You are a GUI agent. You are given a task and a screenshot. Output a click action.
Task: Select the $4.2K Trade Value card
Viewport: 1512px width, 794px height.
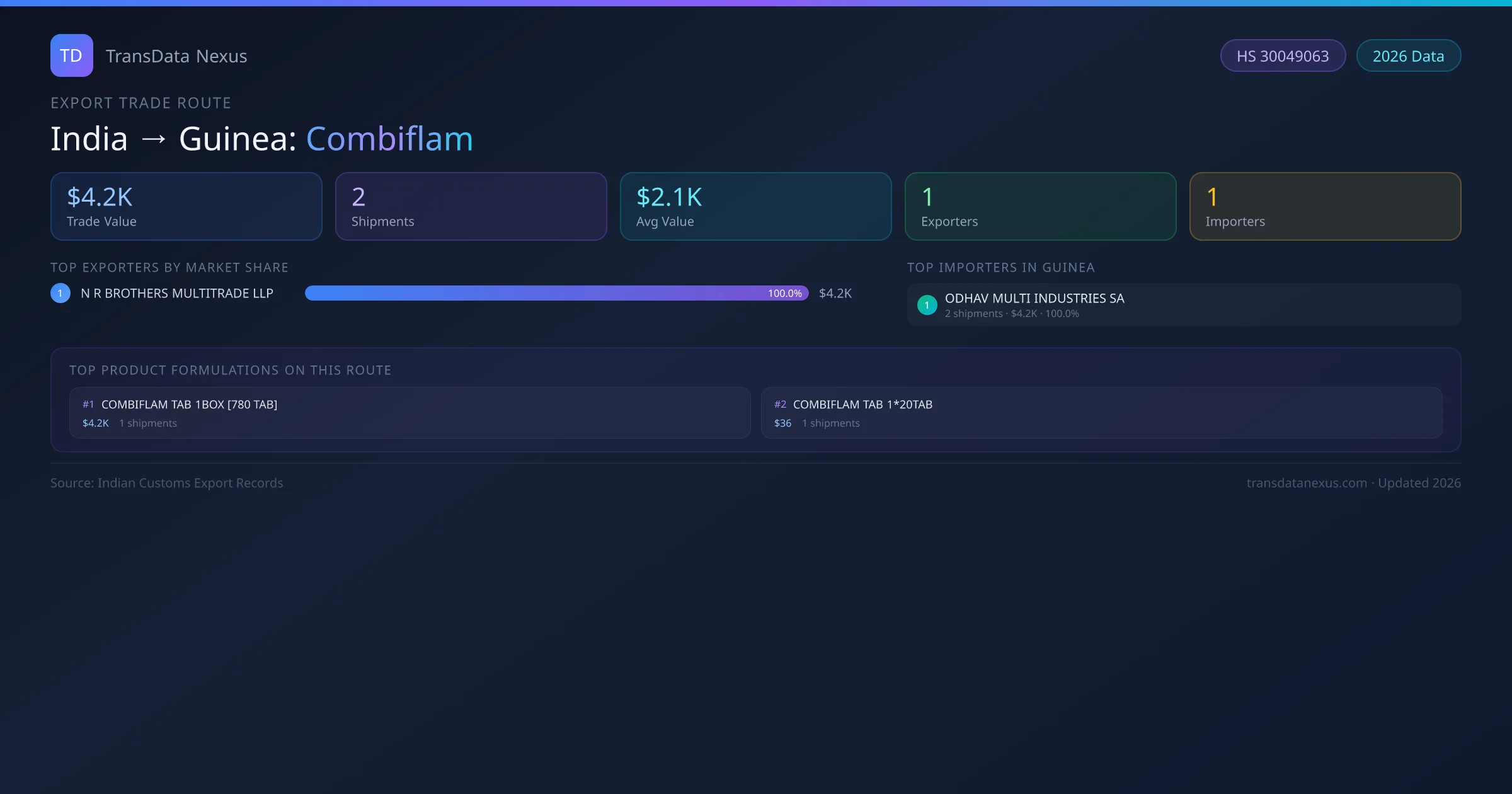point(186,207)
